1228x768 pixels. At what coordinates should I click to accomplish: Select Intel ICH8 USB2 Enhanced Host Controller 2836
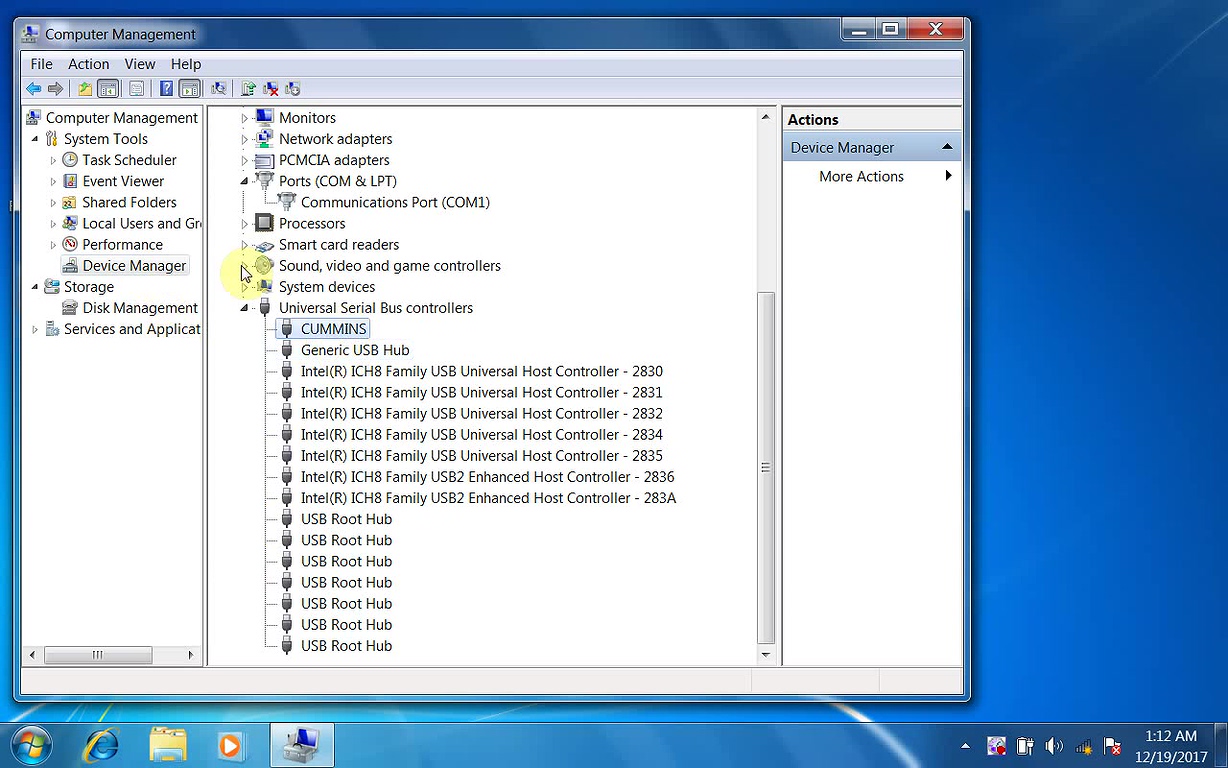pyautogui.click(x=488, y=477)
